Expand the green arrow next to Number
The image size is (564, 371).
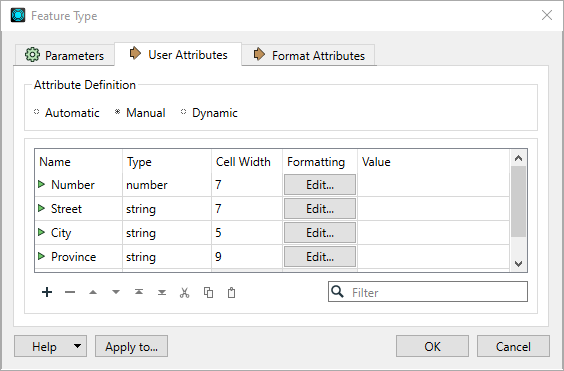point(41,184)
